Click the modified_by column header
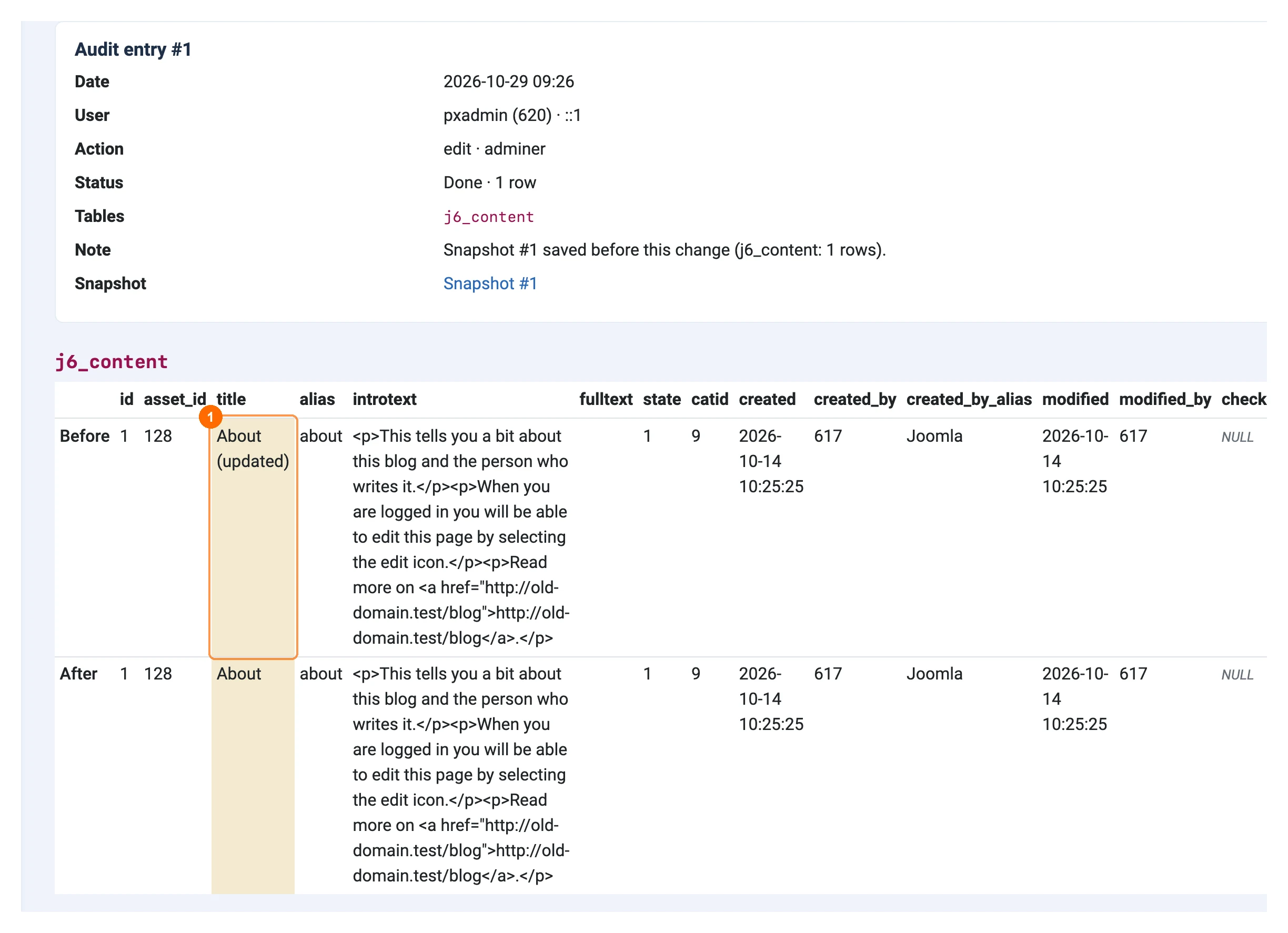The width and height of the screenshot is (1288, 933). [x=1165, y=399]
